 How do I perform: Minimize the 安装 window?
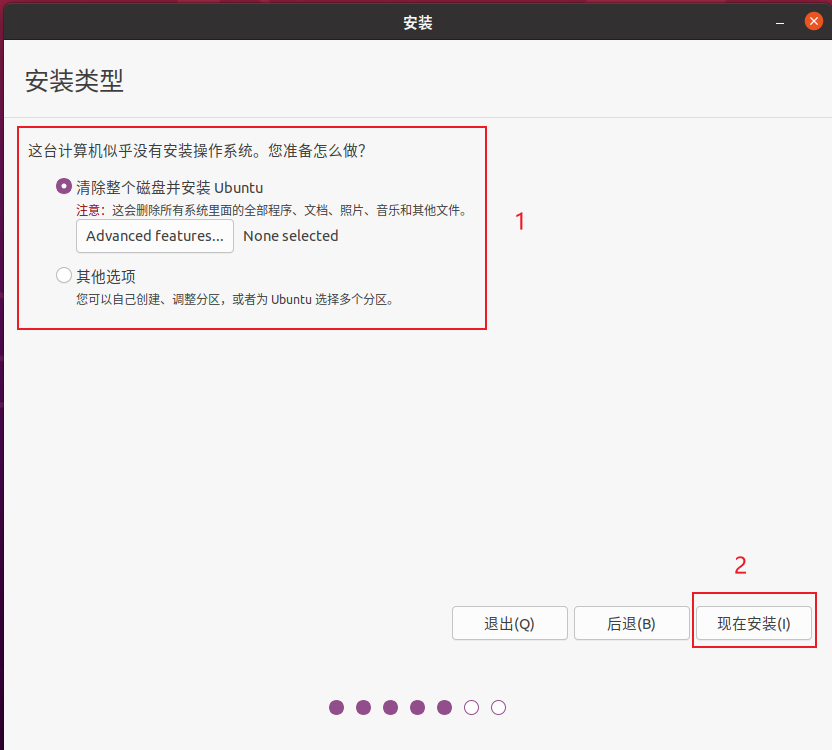coord(779,23)
